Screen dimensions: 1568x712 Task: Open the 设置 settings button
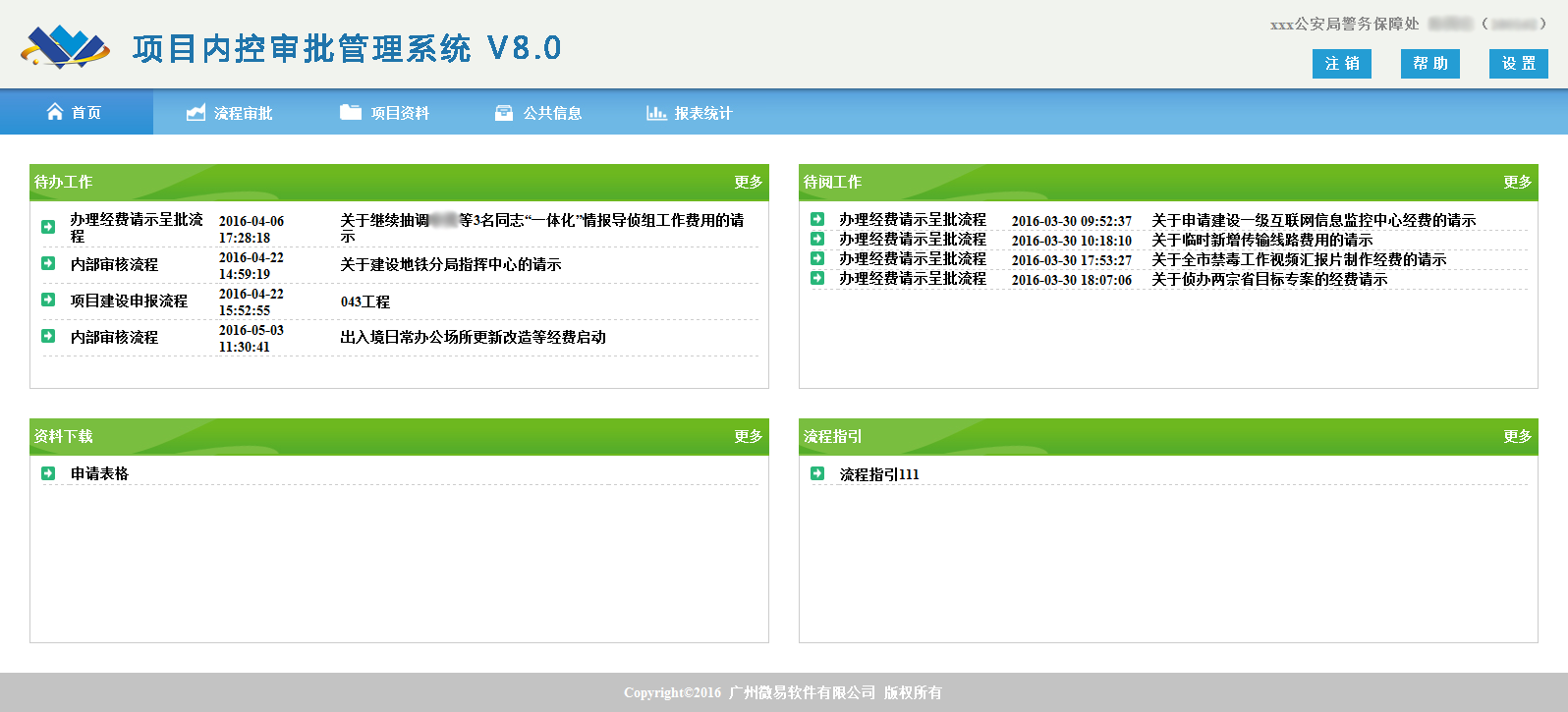pyautogui.click(x=1518, y=64)
